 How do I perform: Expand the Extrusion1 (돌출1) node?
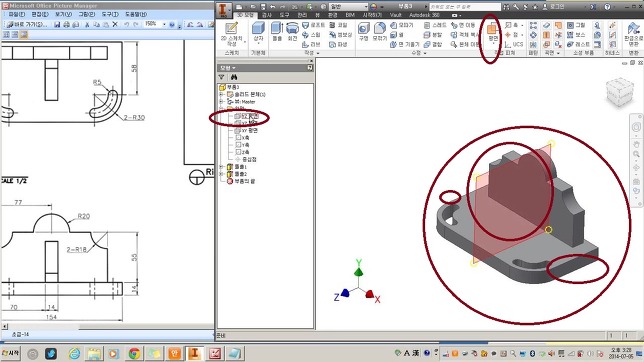click(221, 167)
